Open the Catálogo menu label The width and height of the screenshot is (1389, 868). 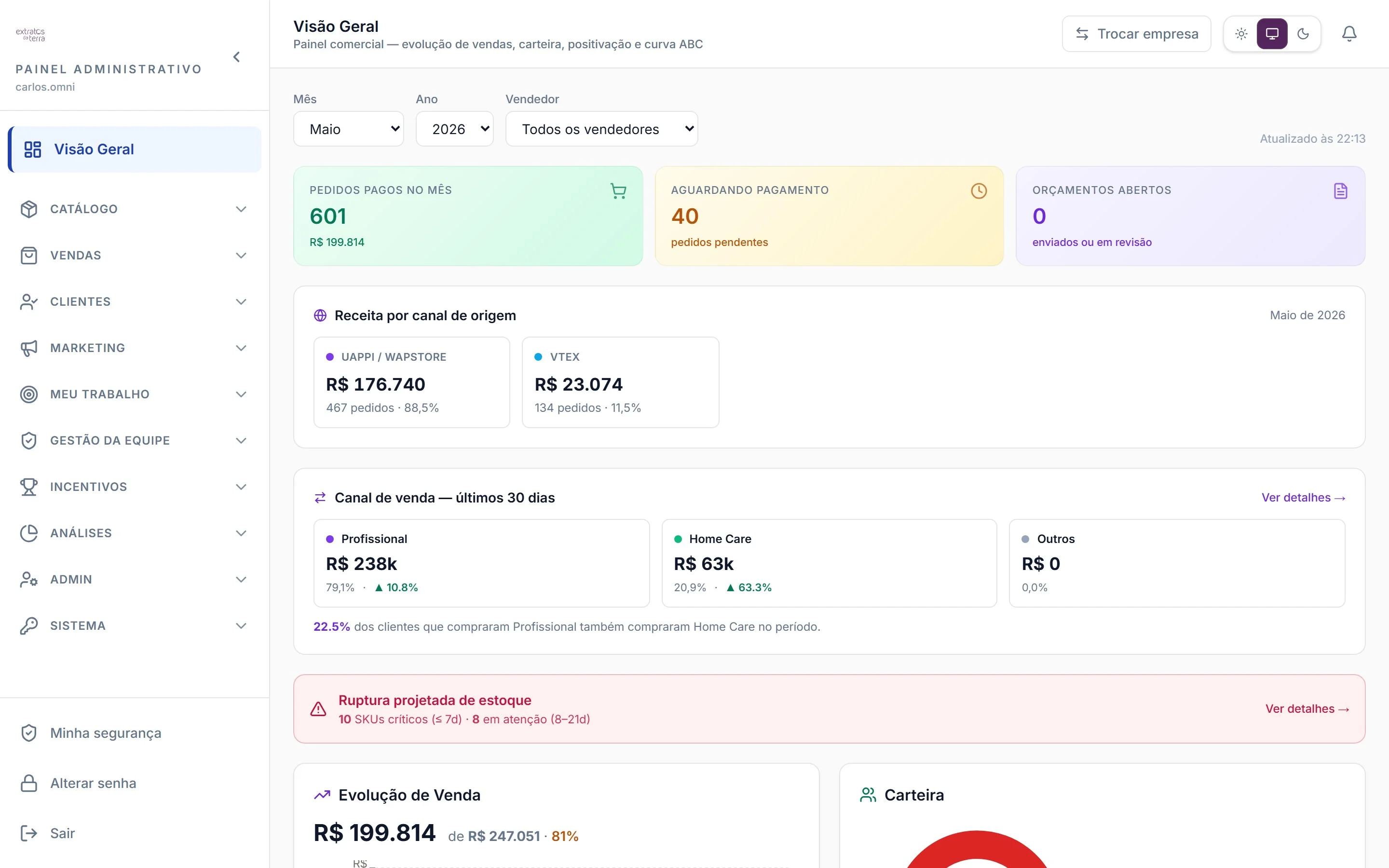click(84, 209)
